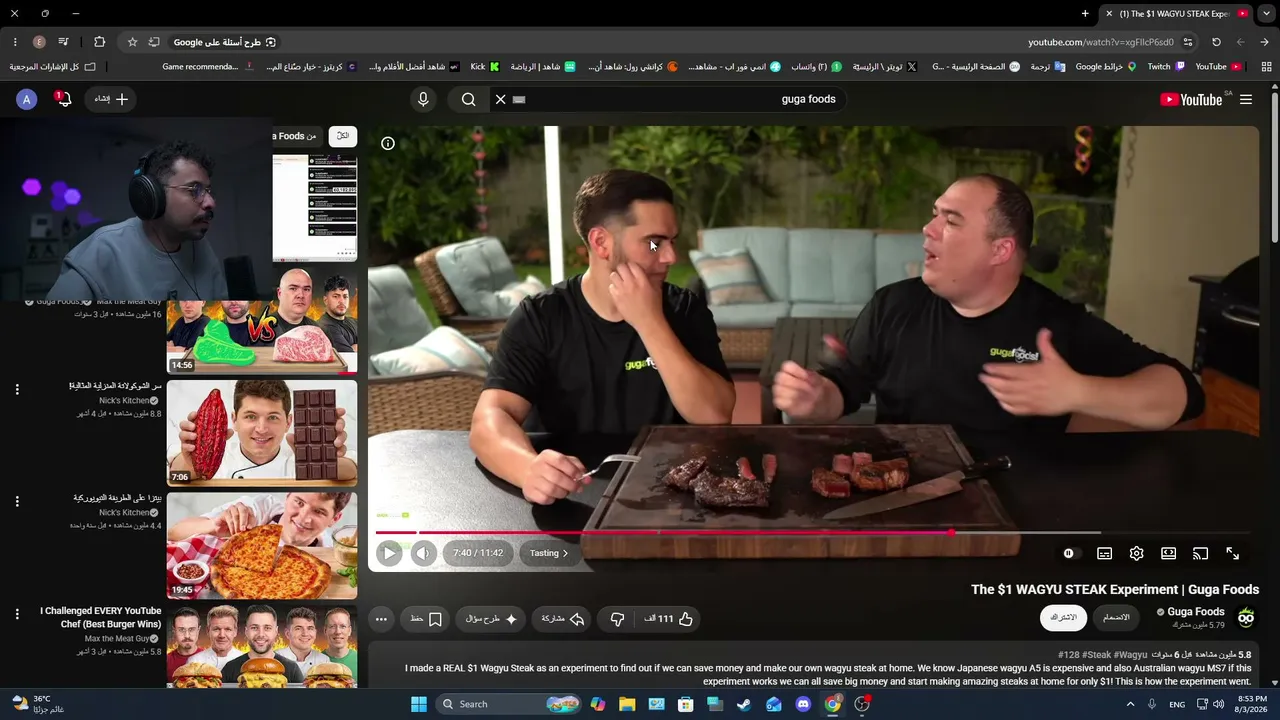Switch the player to theater mode
The width and height of the screenshot is (1280, 720).
pyautogui.click(x=1168, y=553)
